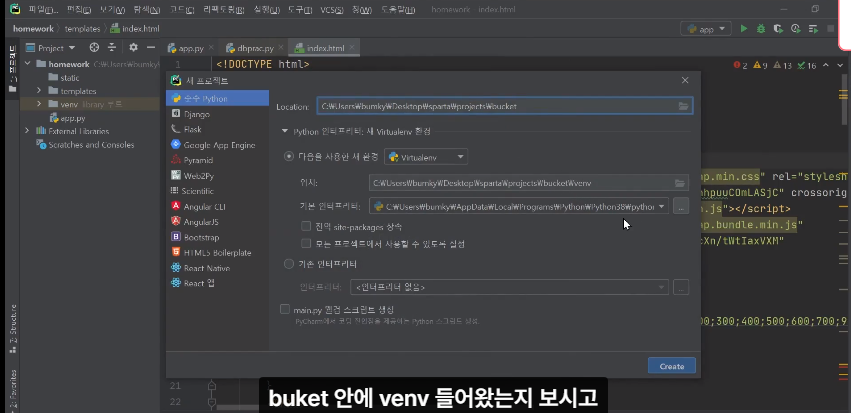Browse folder icon in virtualenv location field

[x=679, y=183]
